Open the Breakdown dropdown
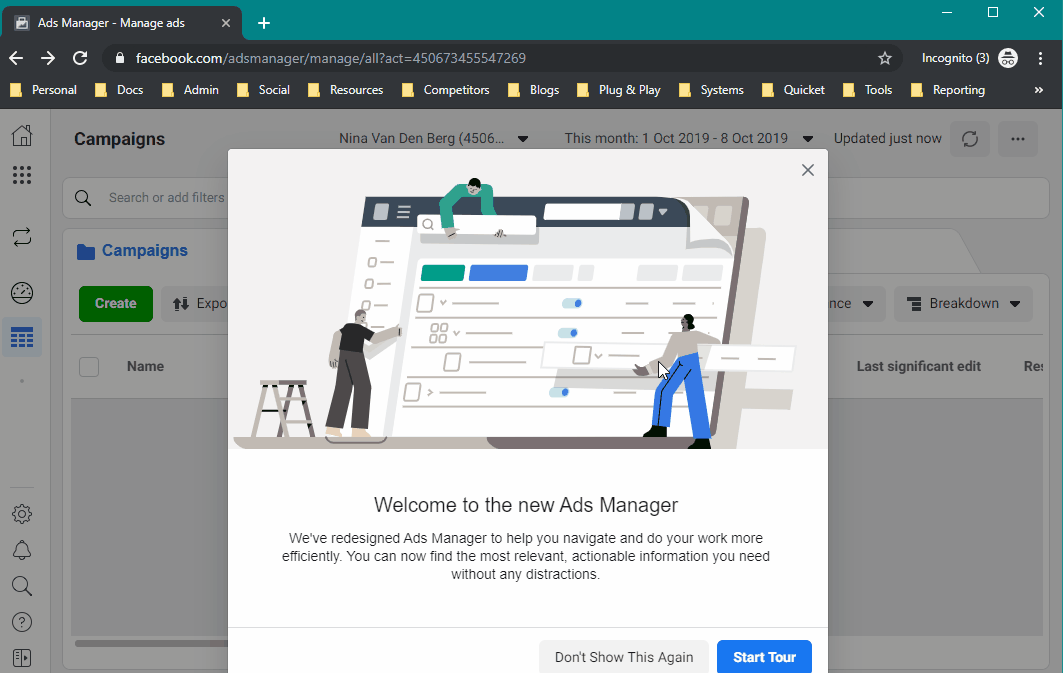Screen dimensions: 1063x673 pyautogui.click(x=963, y=304)
